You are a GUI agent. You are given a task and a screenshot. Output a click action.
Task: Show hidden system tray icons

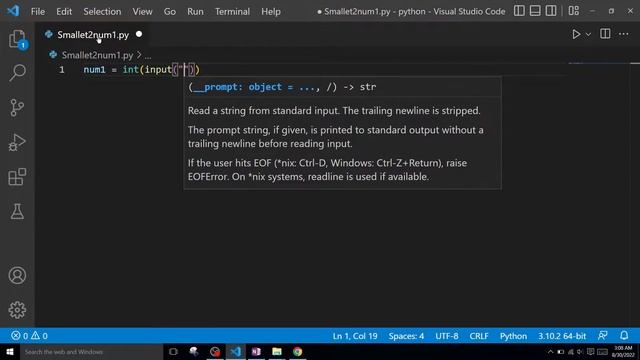coord(550,352)
